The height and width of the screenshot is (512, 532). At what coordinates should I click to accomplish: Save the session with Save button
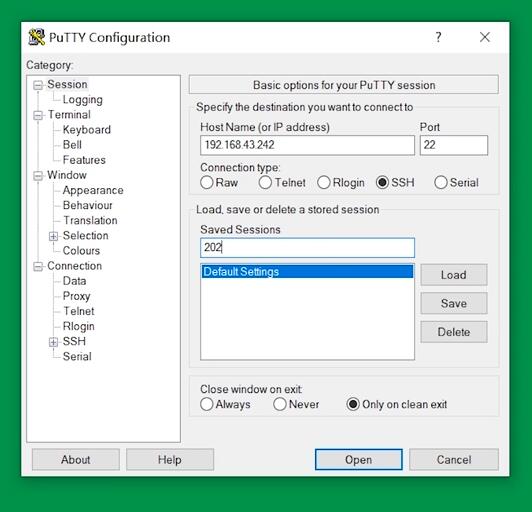(x=454, y=303)
